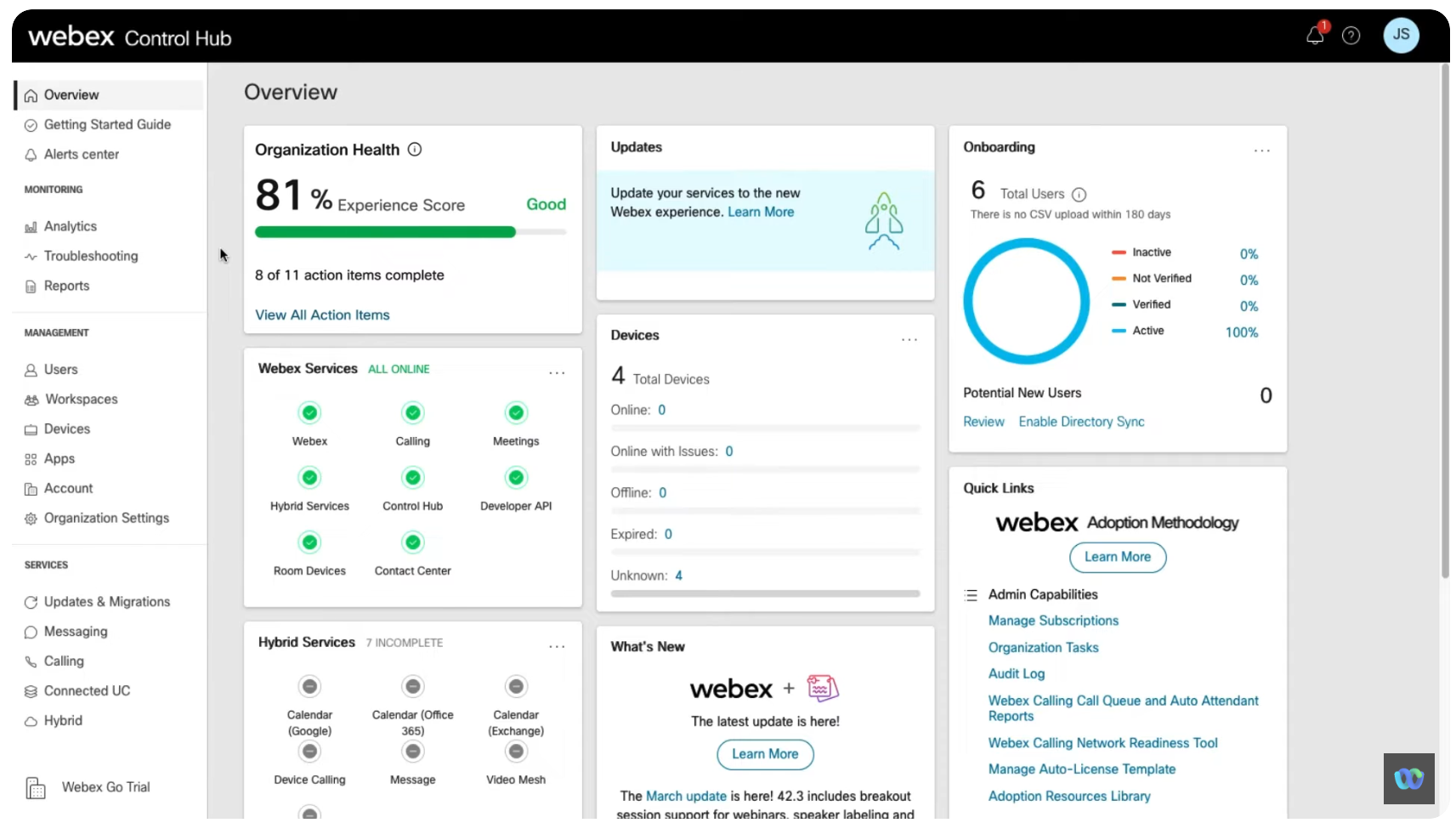Screen dimensions: 1456x840
Task: Click the onboarding users donut chart
Action: 1026,301
